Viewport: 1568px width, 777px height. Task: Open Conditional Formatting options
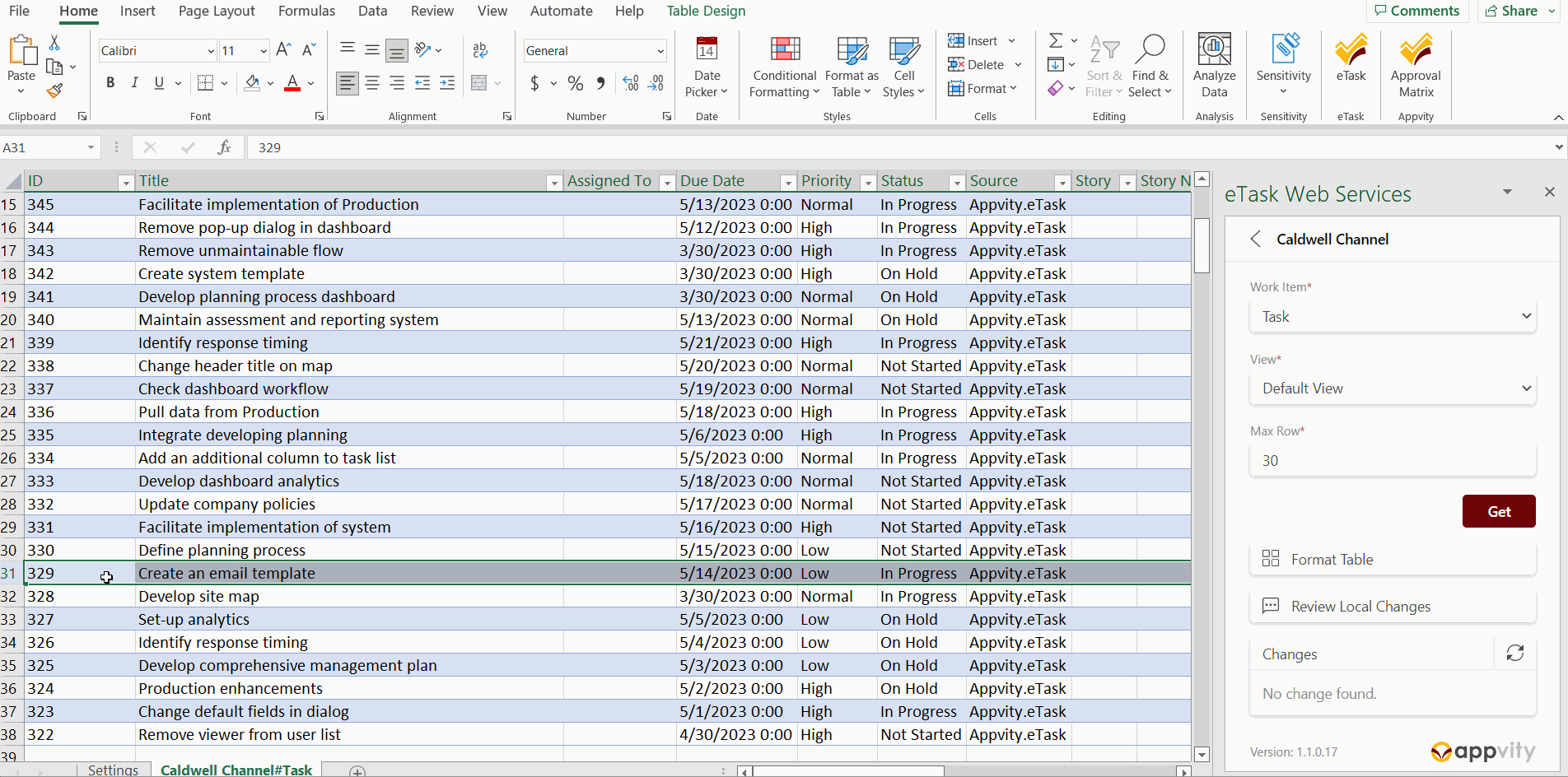pyautogui.click(x=784, y=67)
